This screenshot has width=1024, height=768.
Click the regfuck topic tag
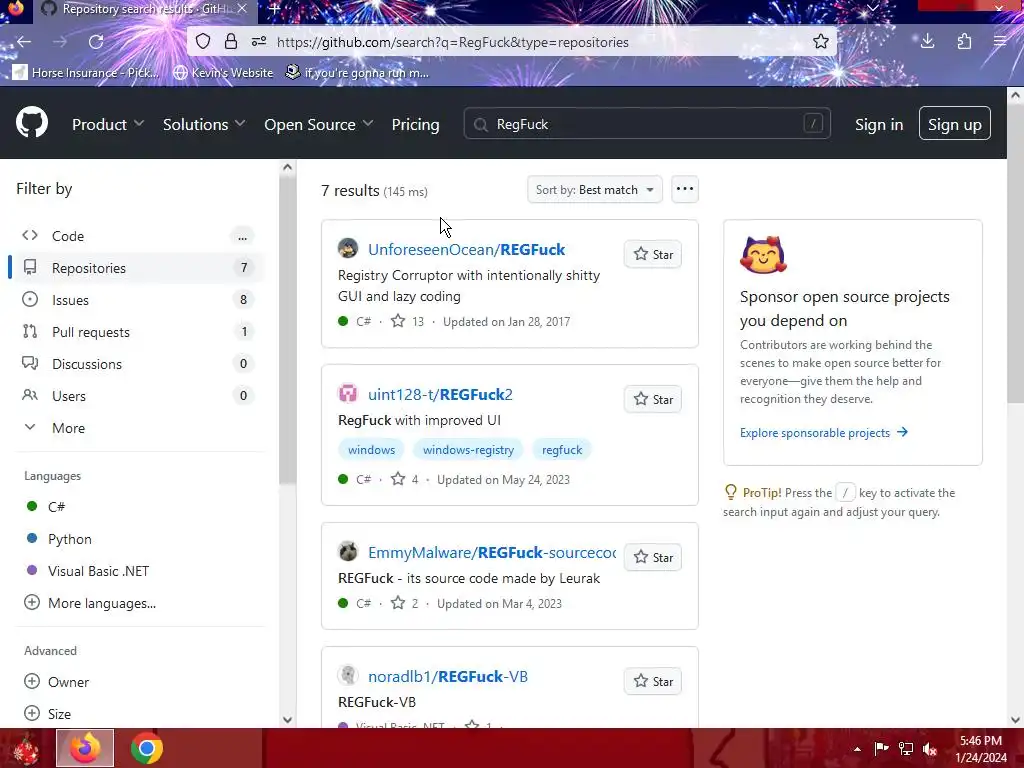562,449
